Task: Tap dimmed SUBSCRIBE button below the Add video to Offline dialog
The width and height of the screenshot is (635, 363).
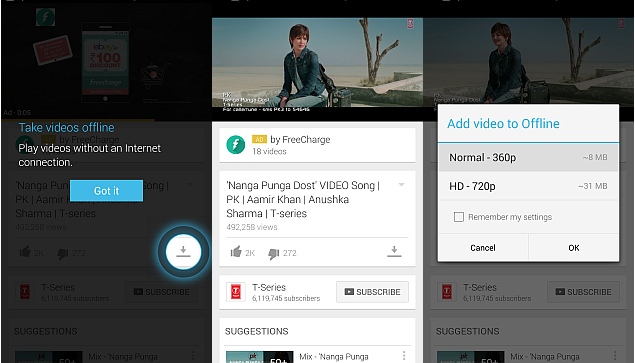Action: (x=584, y=292)
